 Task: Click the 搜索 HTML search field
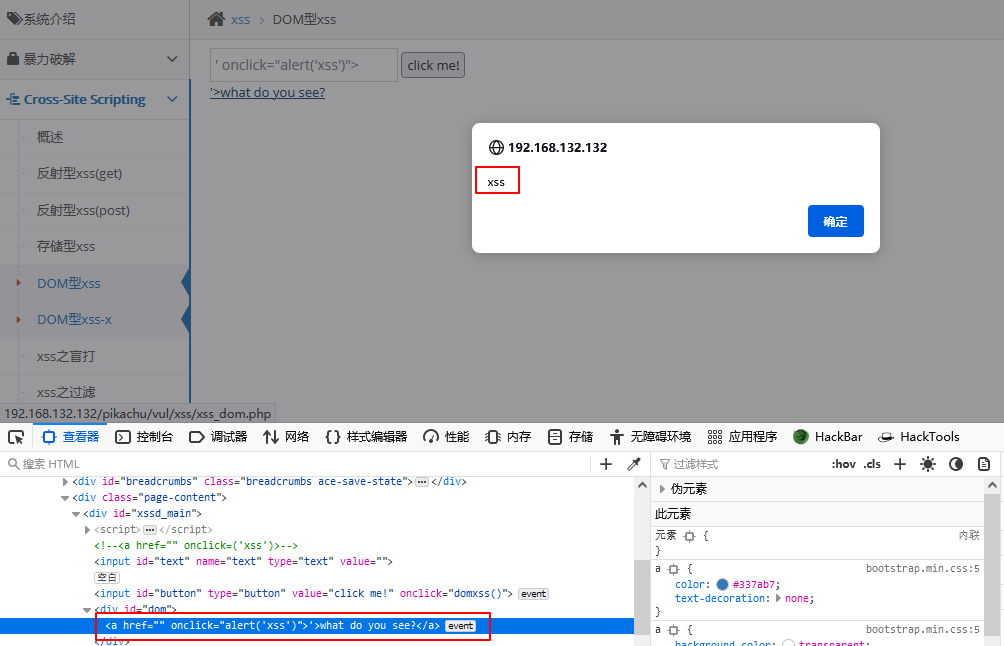point(298,464)
